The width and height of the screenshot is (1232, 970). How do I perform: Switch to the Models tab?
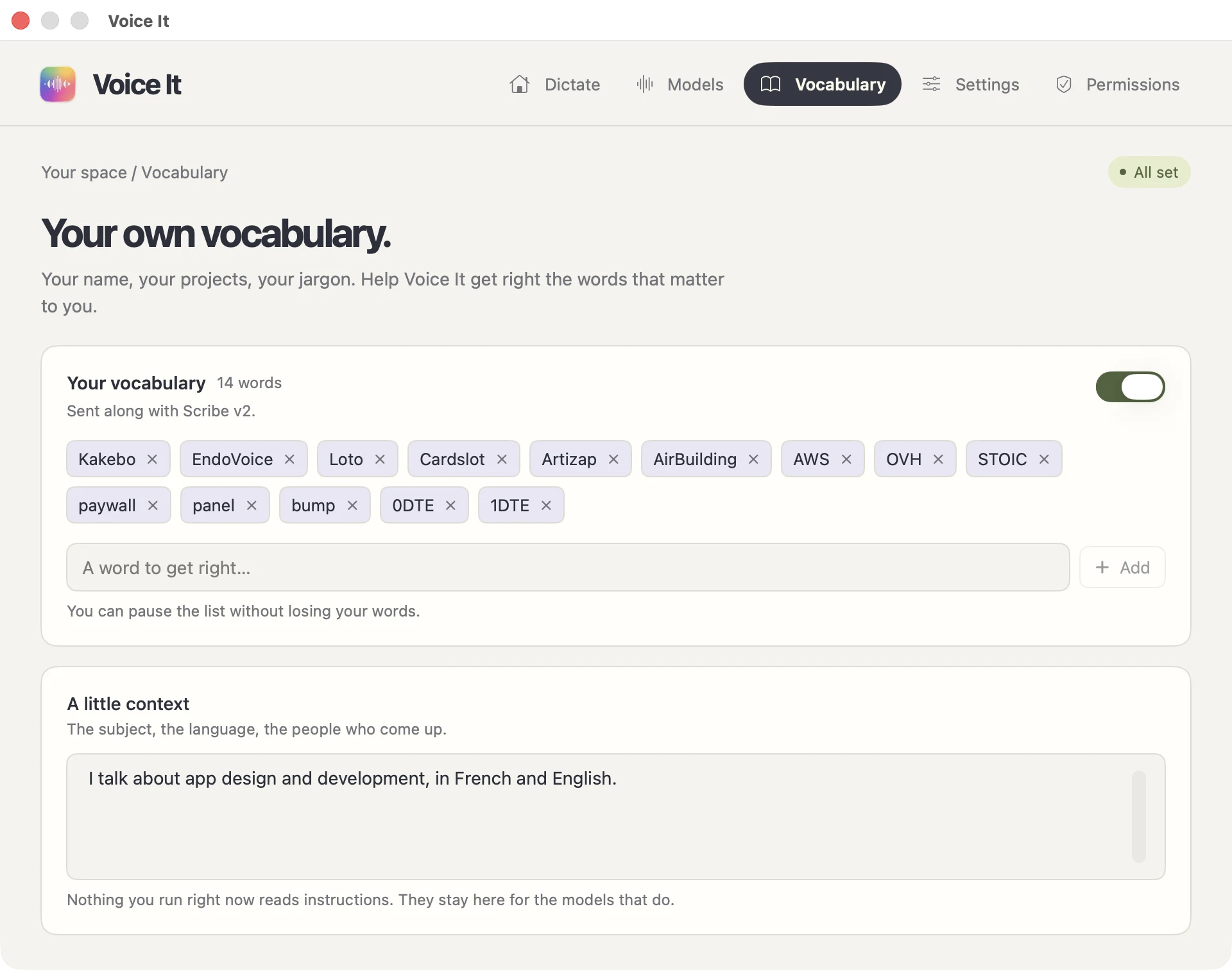(680, 84)
